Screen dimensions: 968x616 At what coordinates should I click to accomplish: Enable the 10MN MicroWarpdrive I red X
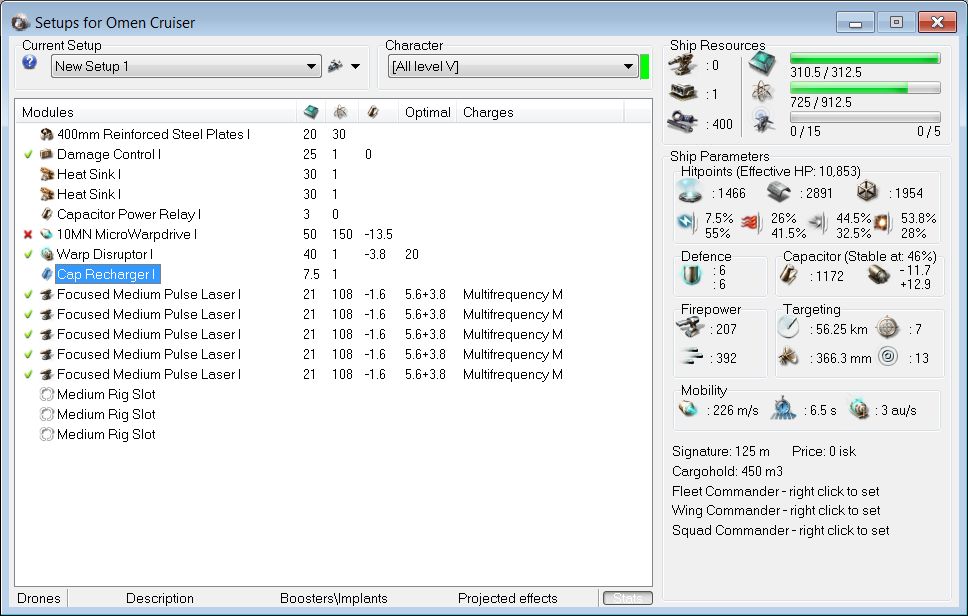pyautogui.click(x=28, y=235)
